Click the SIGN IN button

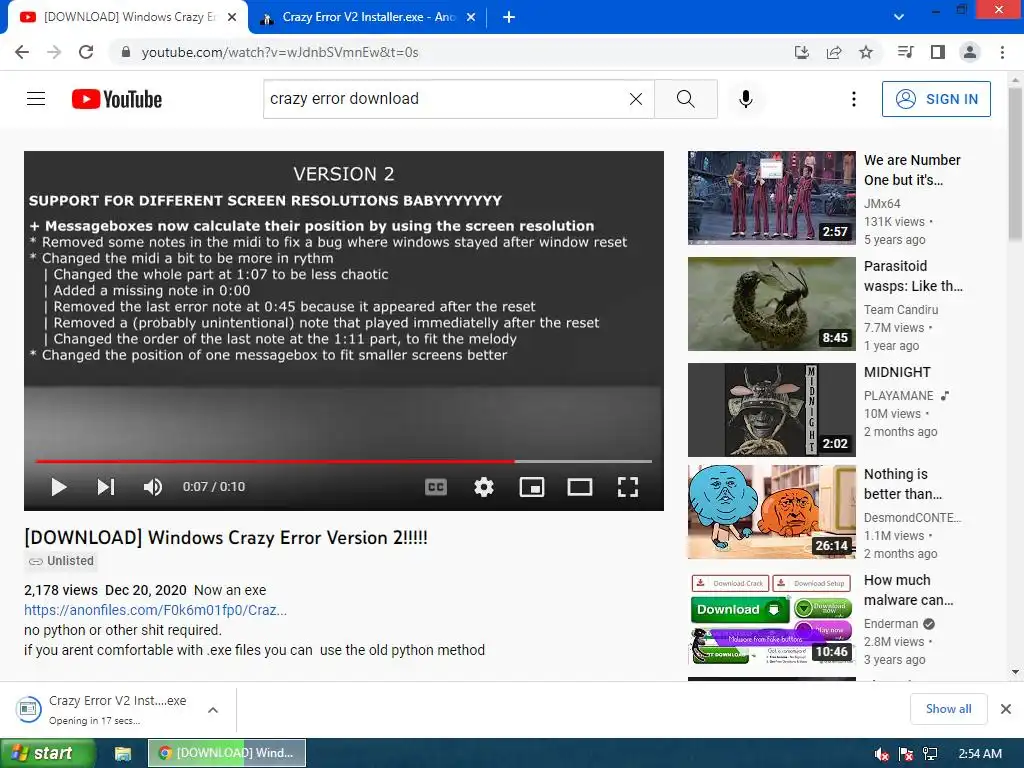tap(936, 99)
